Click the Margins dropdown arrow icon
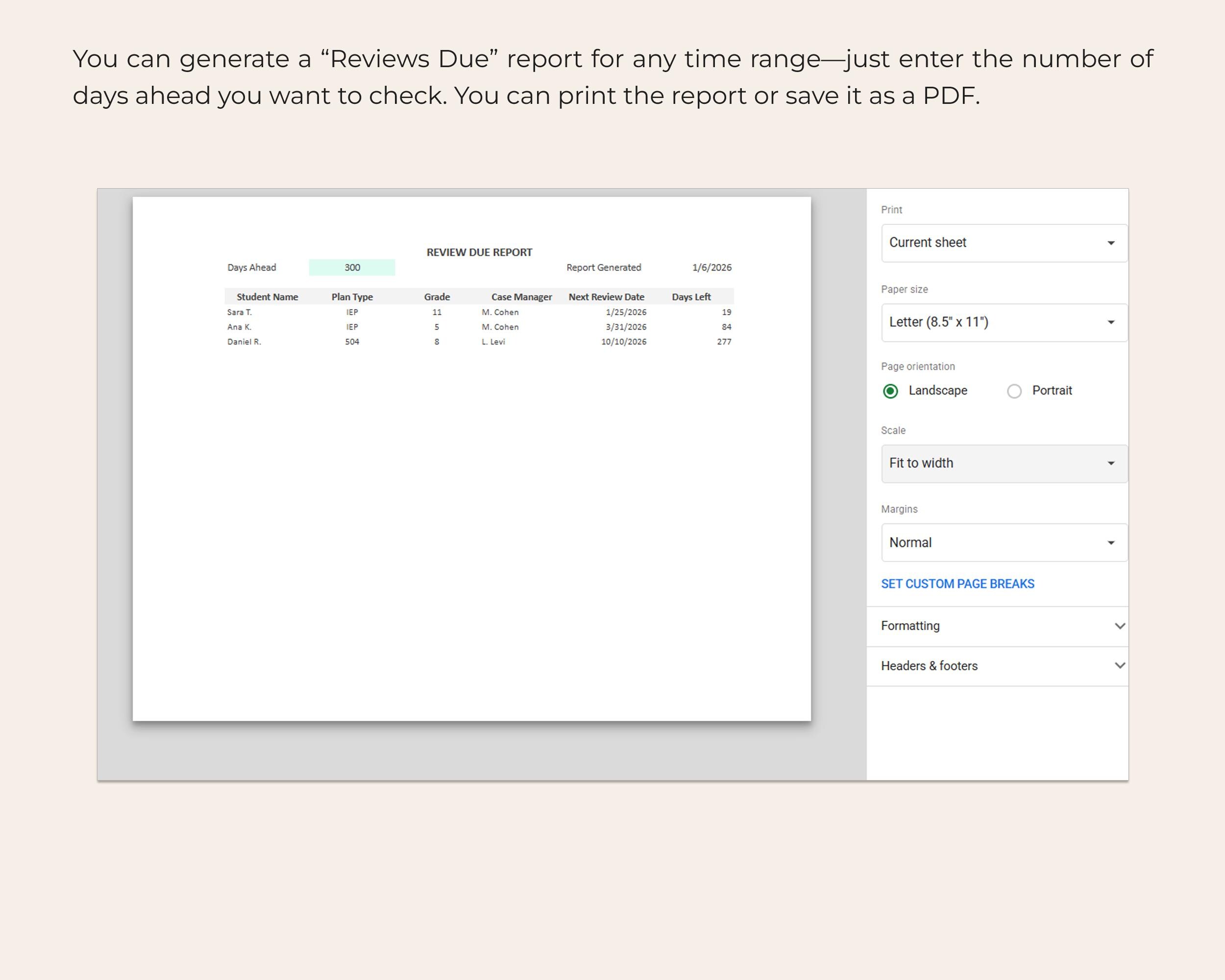The height and width of the screenshot is (980, 1225). 1111,542
